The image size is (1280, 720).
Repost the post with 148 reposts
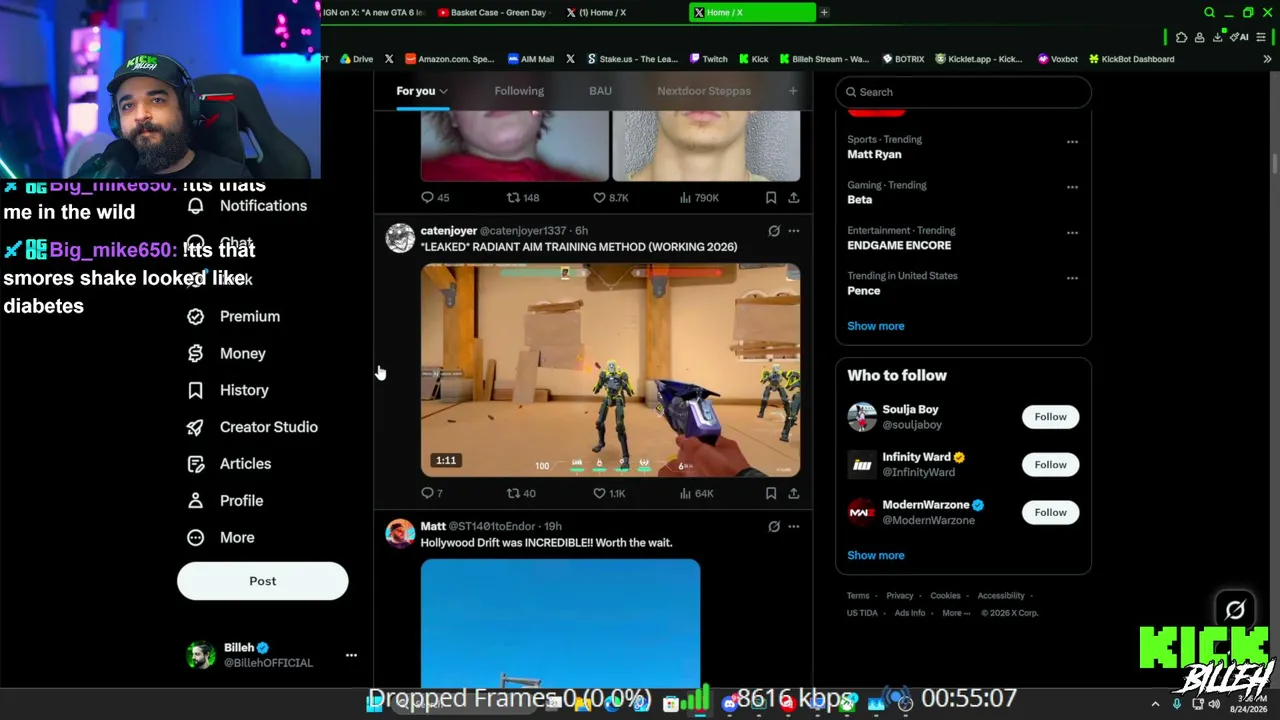[x=523, y=198]
